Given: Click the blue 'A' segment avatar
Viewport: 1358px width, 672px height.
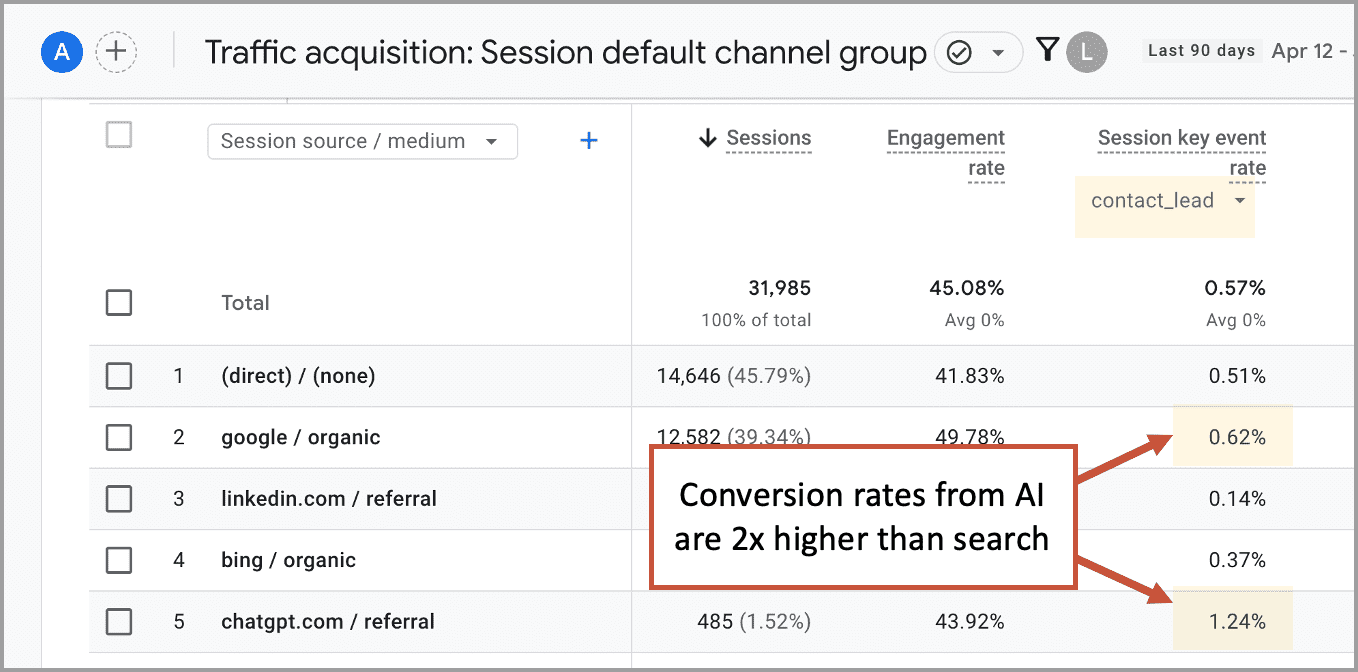Looking at the screenshot, I should tap(62, 52).
